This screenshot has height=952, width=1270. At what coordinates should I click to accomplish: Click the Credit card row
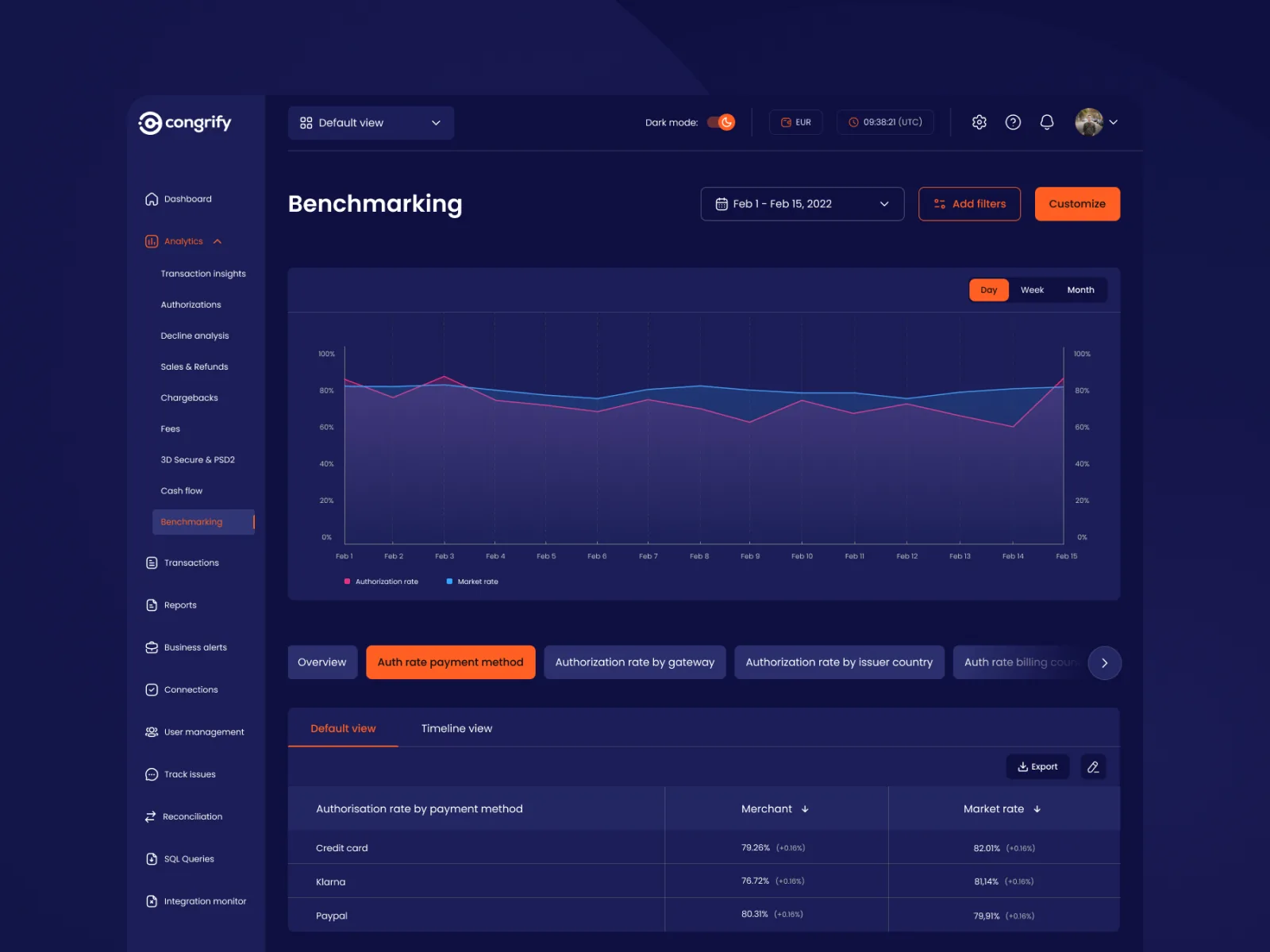[x=703, y=847]
